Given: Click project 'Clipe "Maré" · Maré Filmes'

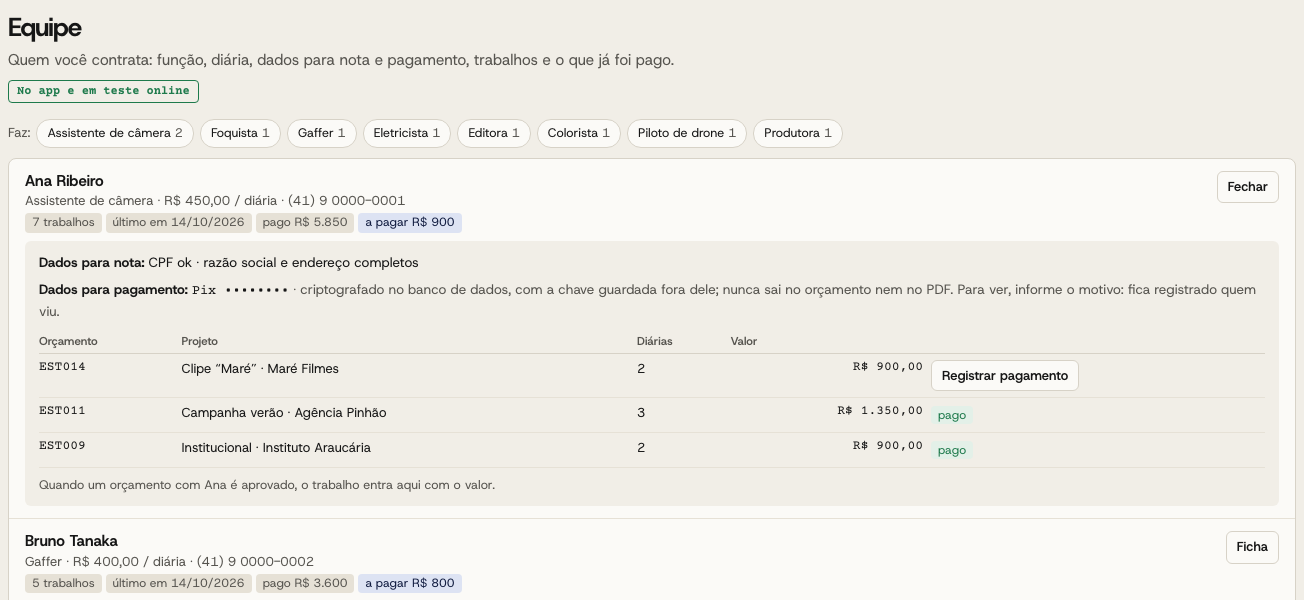Looking at the screenshot, I should 260,369.
